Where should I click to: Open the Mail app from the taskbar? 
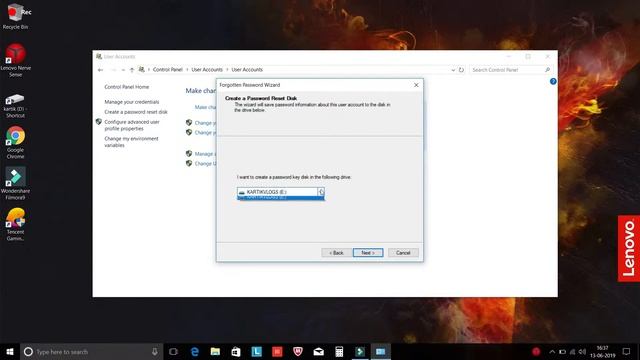click(x=319, y=351)
